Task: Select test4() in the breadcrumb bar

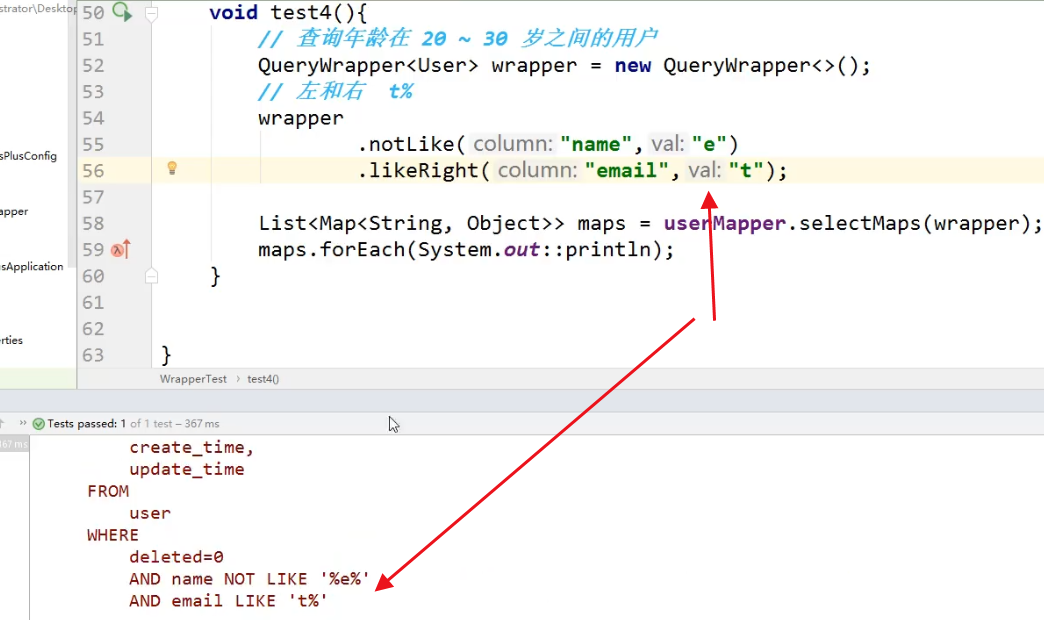Action: [263, 379]
